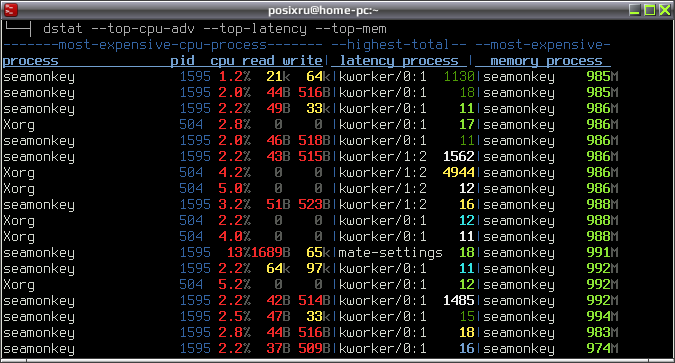Select the yellow latency value 4944

tap(459, 173)
